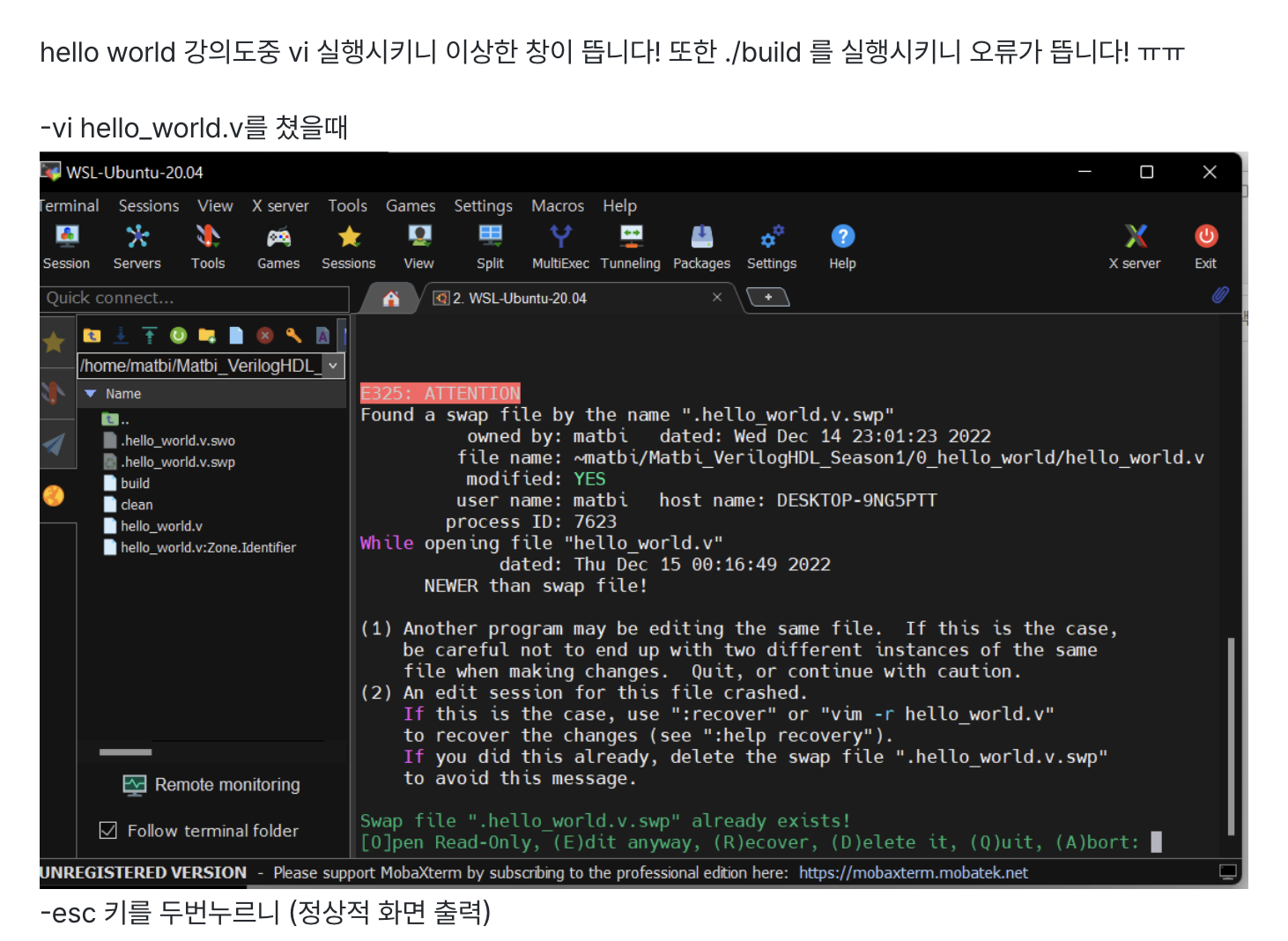Click the upload to current folder icon
The height and width of the screenshot is (941, 1288).
150,335
